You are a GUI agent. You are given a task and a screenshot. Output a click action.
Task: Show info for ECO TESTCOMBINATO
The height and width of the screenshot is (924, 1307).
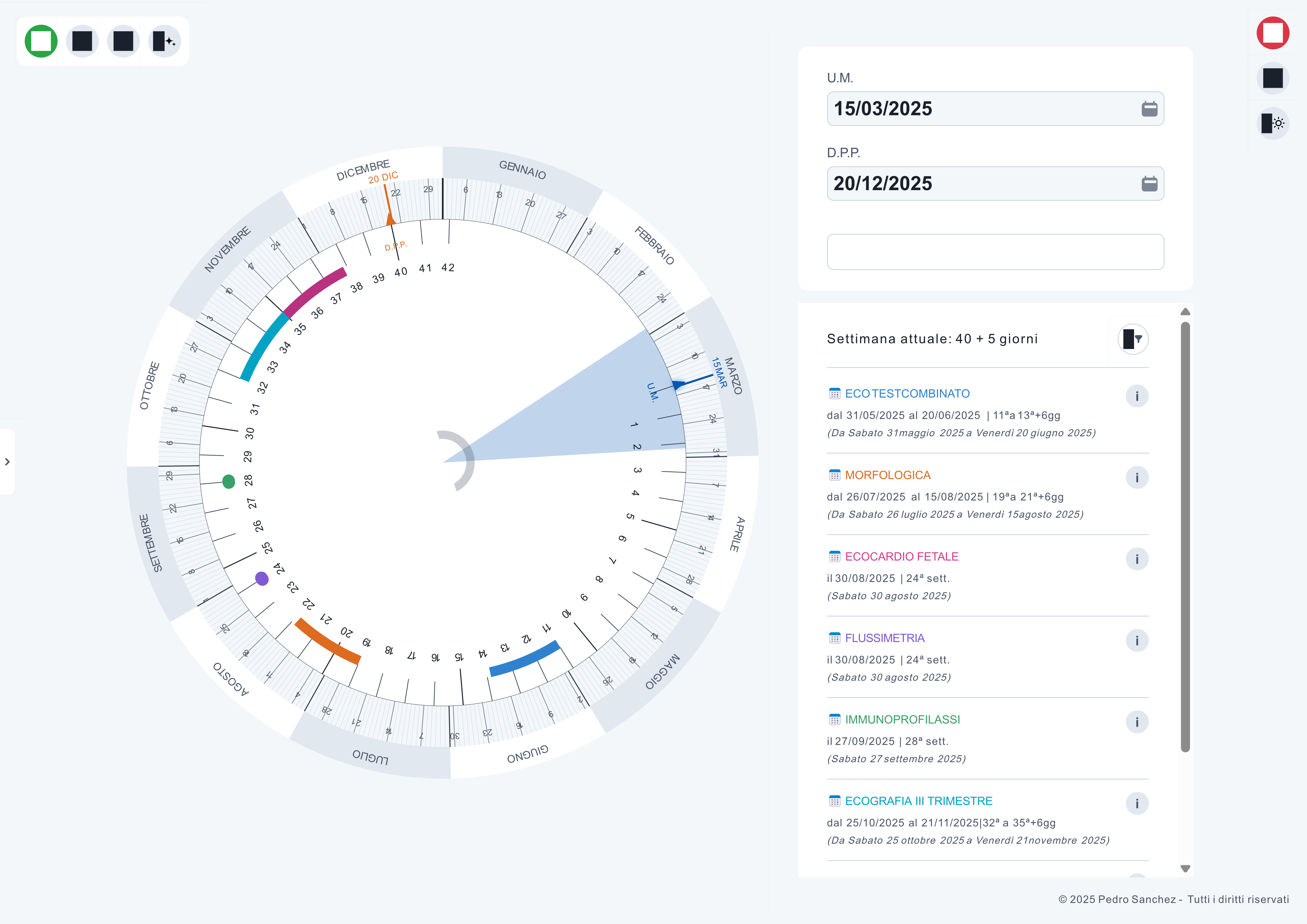coord(1136,396)
